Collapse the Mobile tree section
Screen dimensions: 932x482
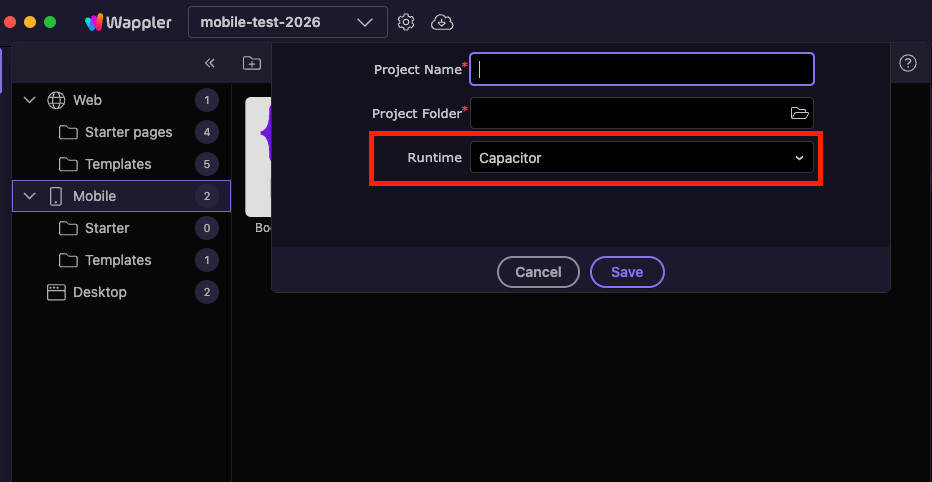29,196
